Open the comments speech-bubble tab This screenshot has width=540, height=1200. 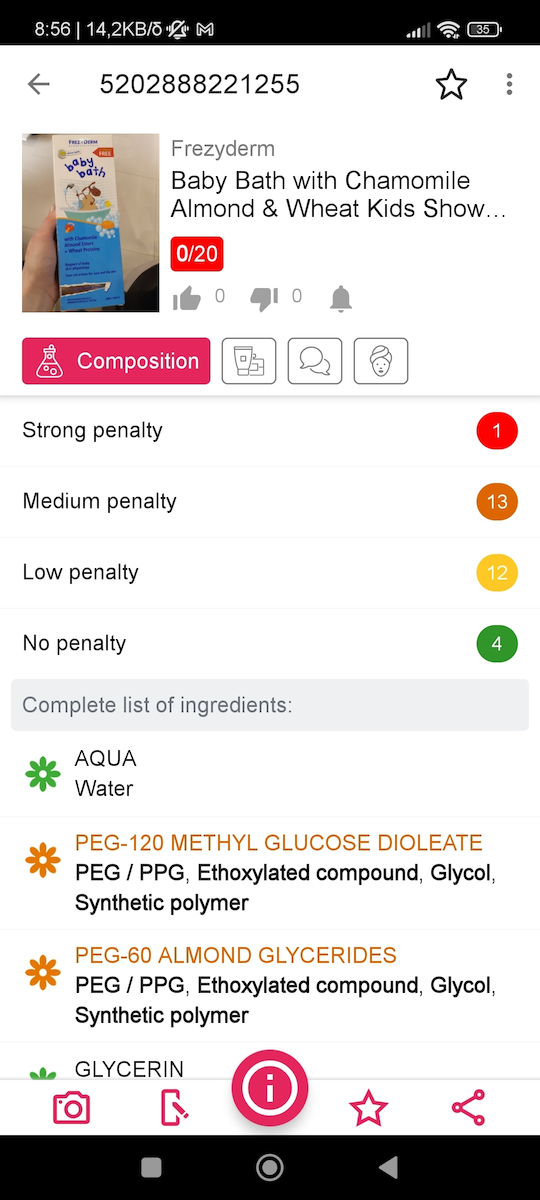(x=315, y=361)
